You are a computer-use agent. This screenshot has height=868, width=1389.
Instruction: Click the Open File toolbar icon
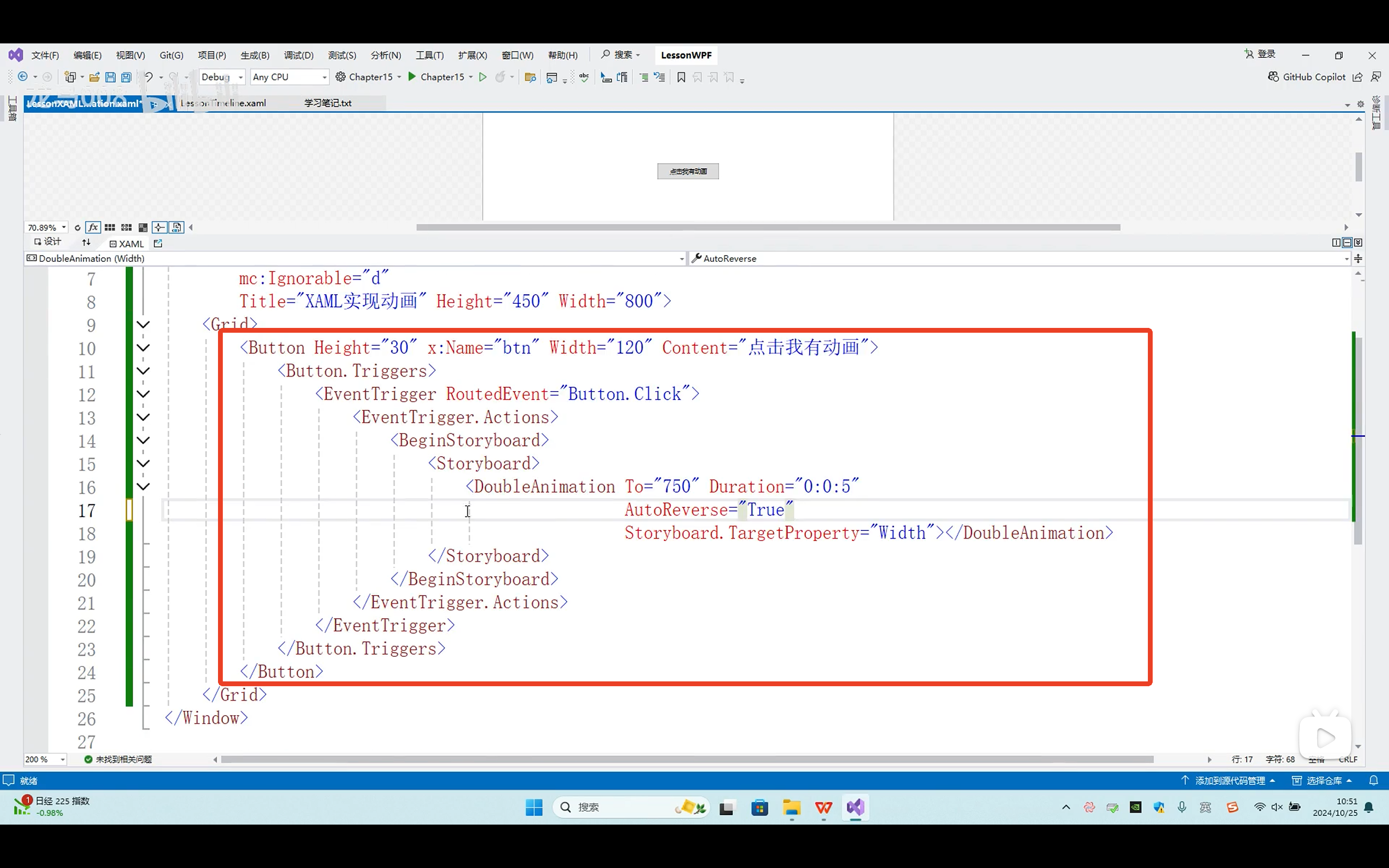(94, 77)
